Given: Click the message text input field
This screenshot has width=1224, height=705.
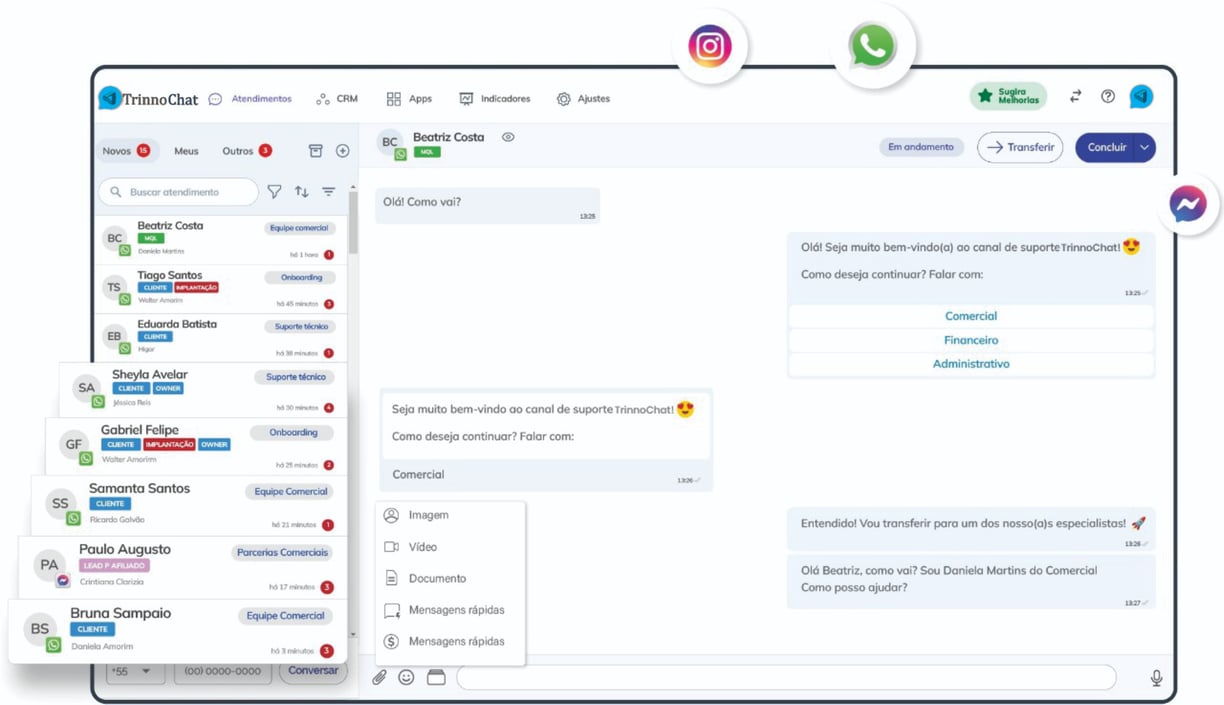Looking at the screenshot, I should pos(786,678).
